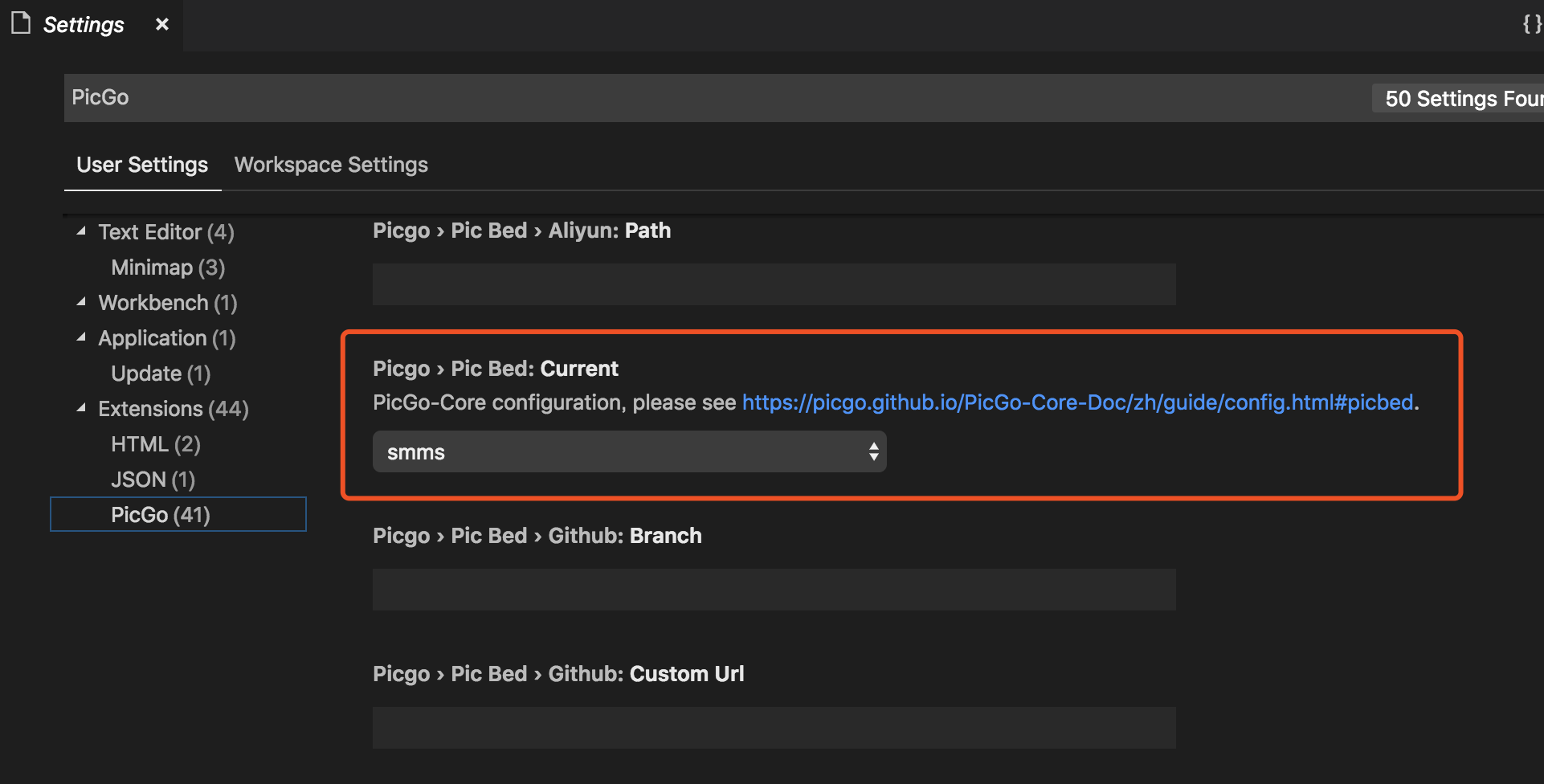Select Minimap in the settings tree
Viewport: 1544px width, 784px height.
(x=168, y=267)
